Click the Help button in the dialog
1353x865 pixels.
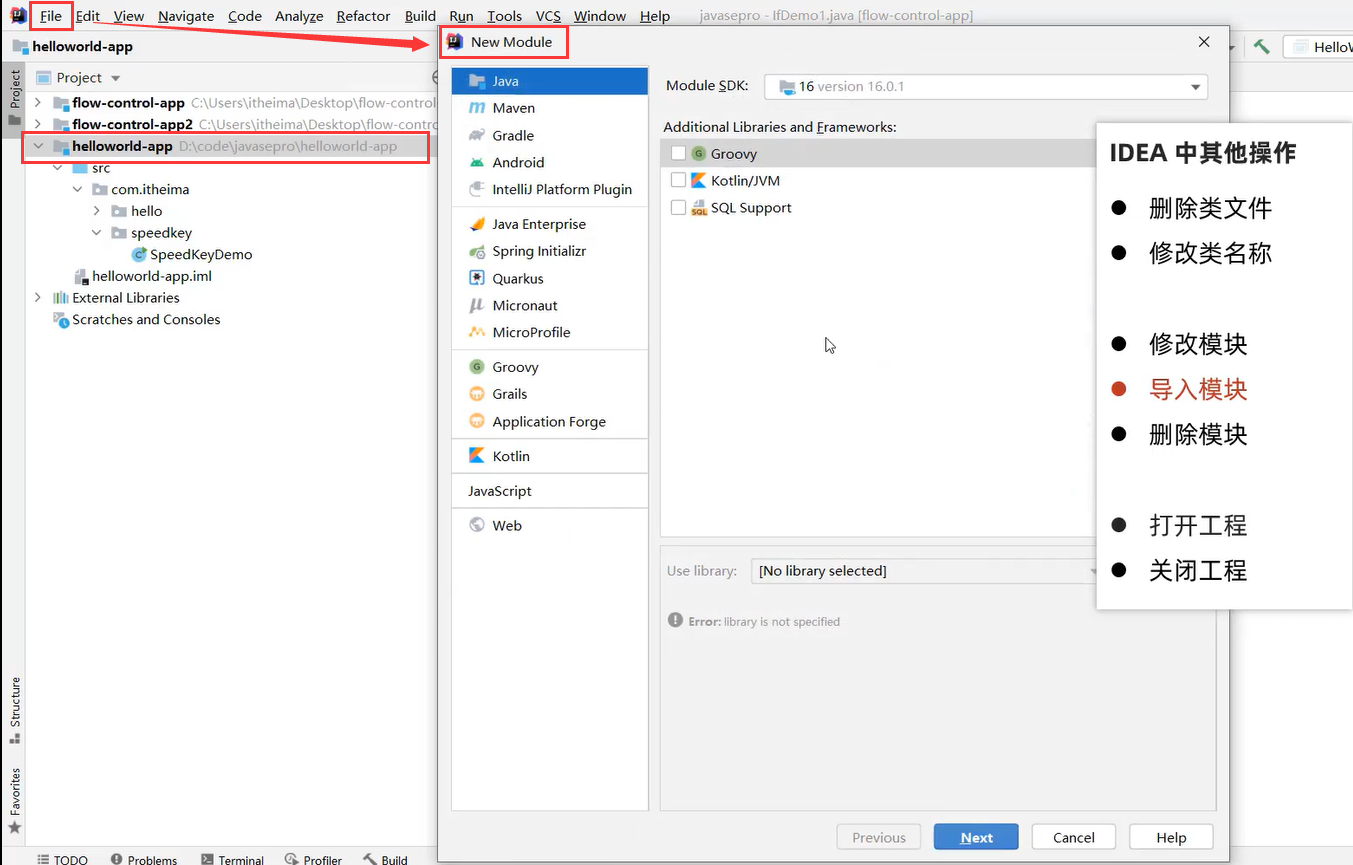click(x=1171, y=838)
